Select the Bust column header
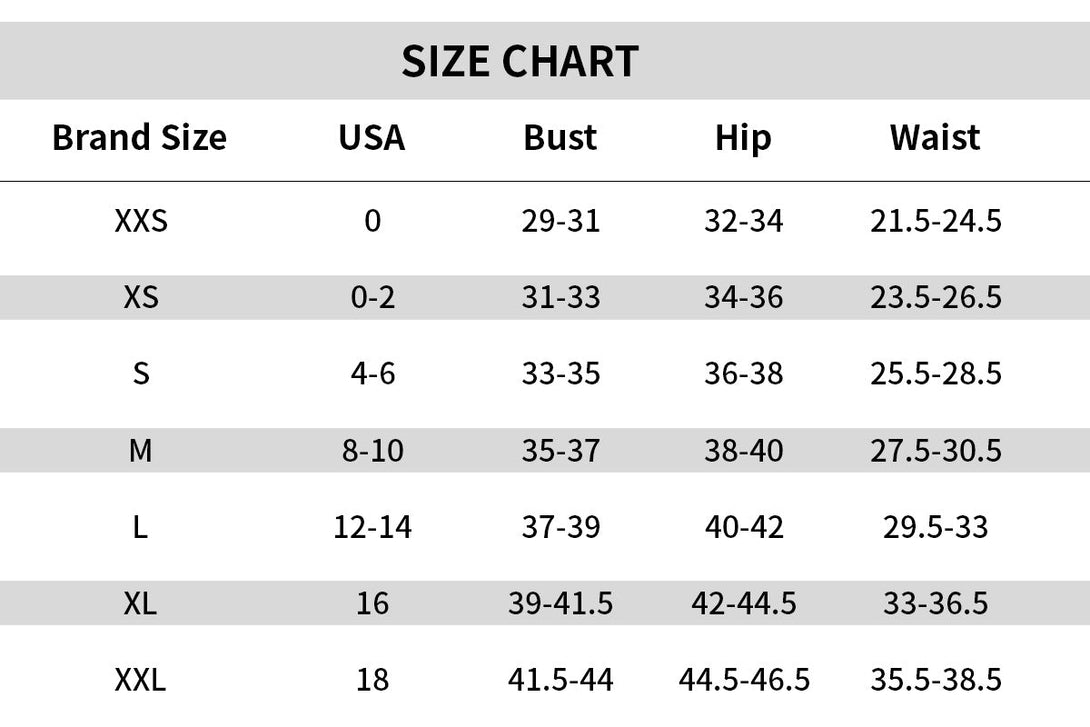The width and height of the screenshot is (1090, 727). tap(560, 137)
